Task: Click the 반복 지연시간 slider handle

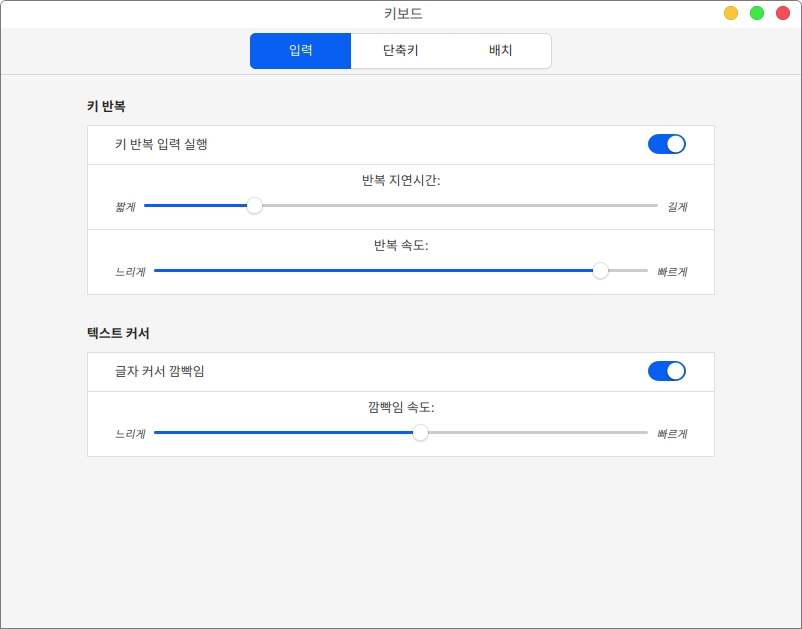Action: [x=255, y=206]
